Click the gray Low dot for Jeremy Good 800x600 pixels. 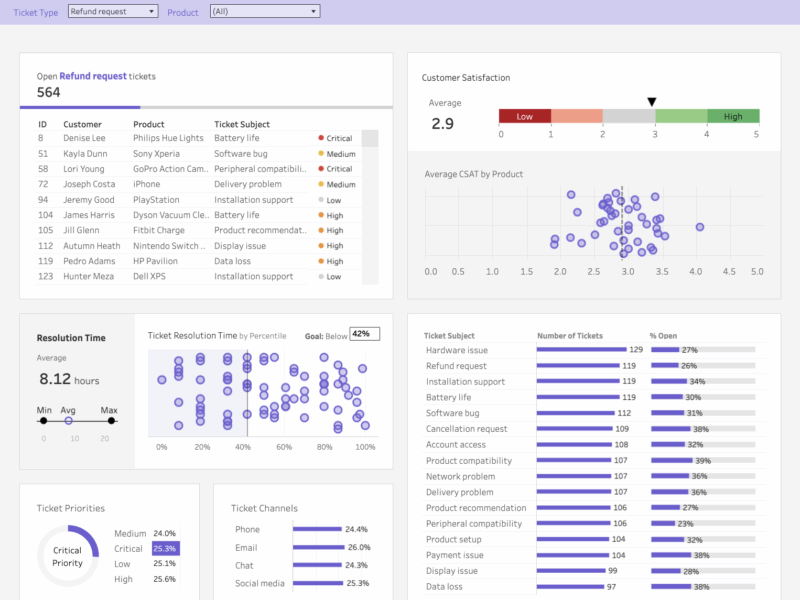tap(321, 200)
